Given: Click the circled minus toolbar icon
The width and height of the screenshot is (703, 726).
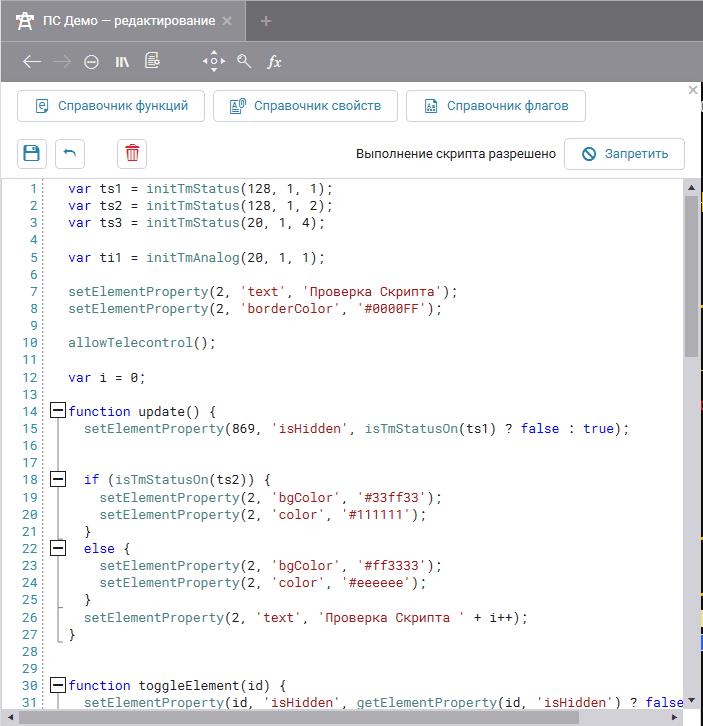Looking at the screenshot, I should point(92,62).
